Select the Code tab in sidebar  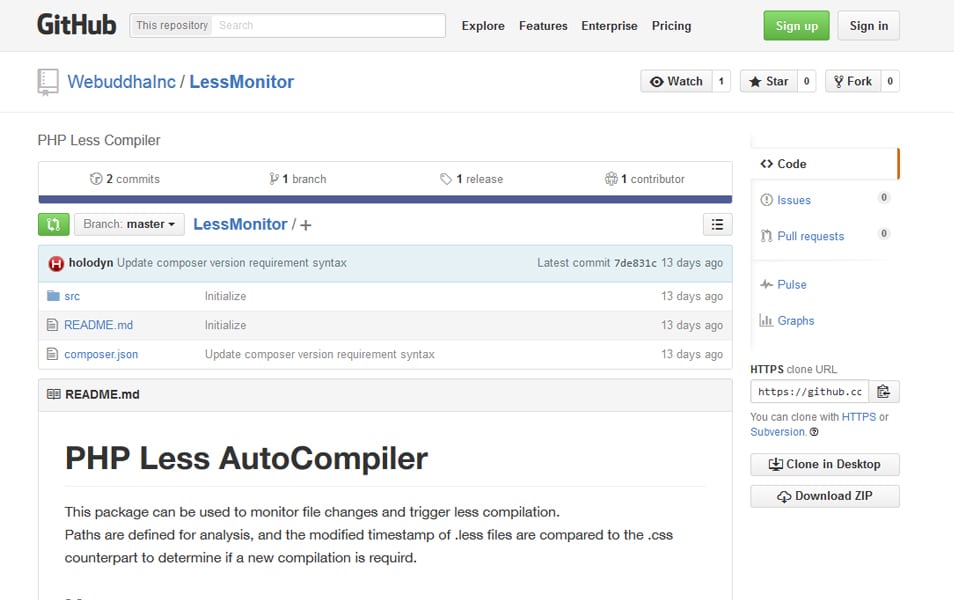pyautogui.click(x=786, y=163)
